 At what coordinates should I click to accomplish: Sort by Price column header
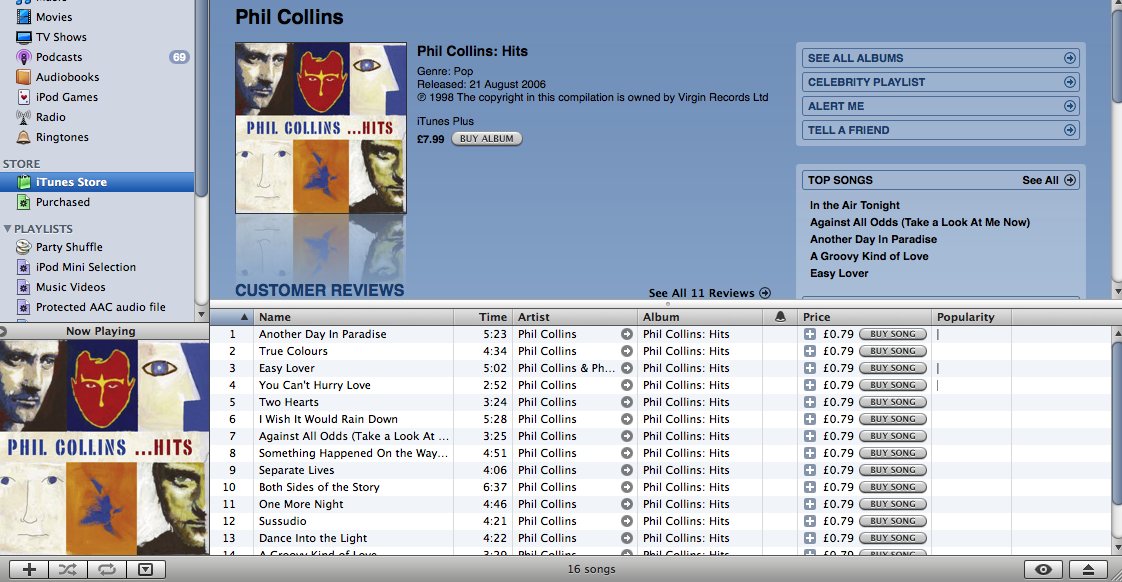[x=865, y=317]
